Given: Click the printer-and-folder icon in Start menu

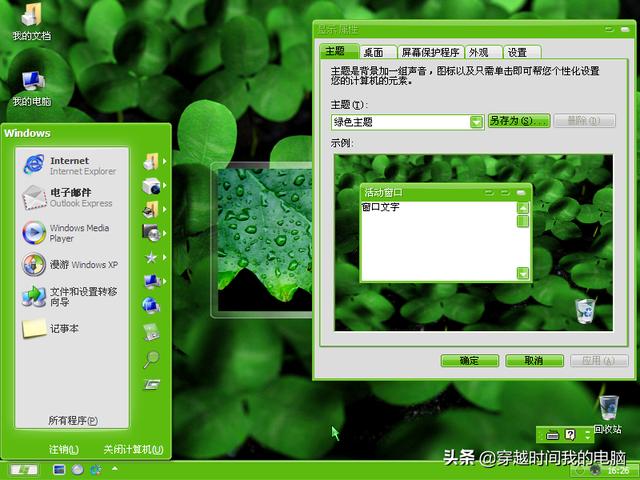Looking at the screenshot, I should 151,209.
